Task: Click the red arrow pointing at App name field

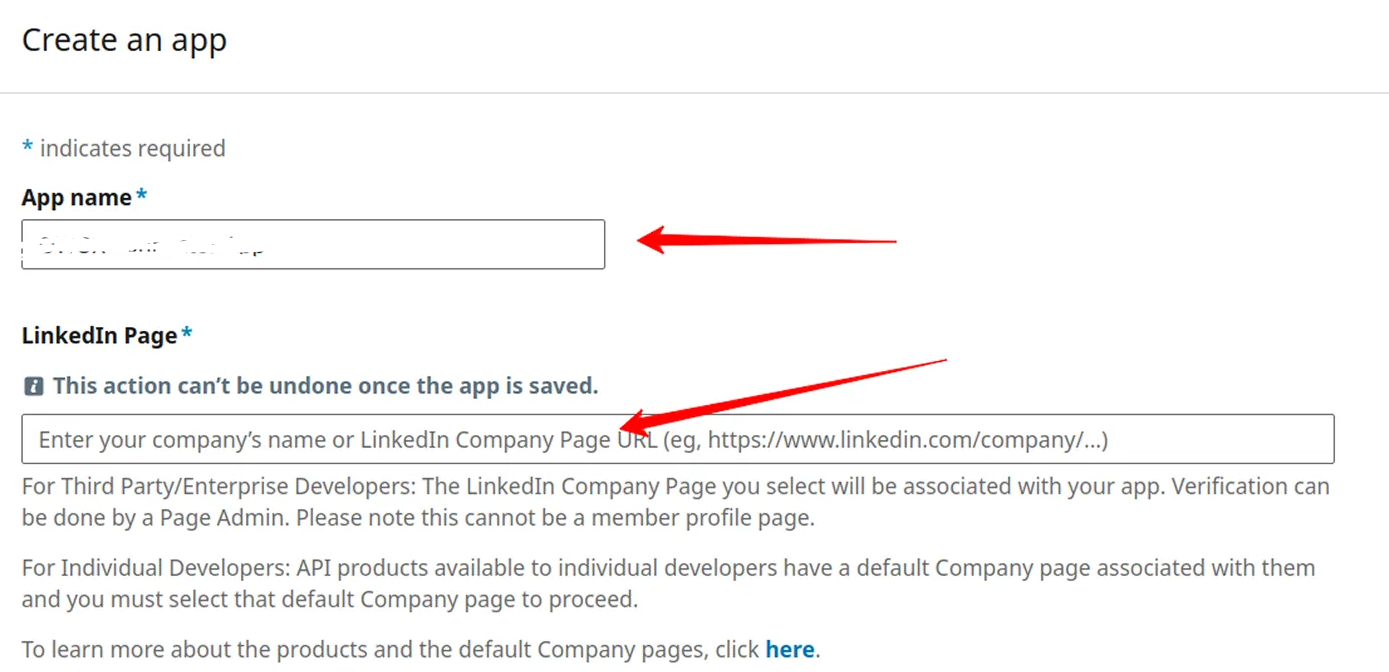Action: pyautogui.click(x=765, y=241)
